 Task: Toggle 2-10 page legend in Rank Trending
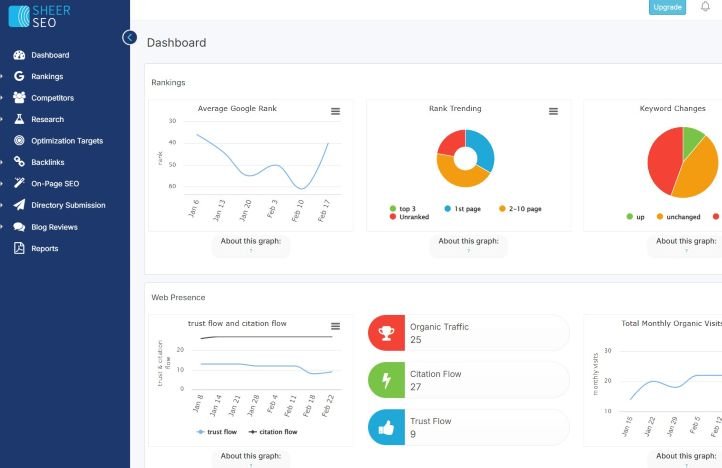point(520,209)
